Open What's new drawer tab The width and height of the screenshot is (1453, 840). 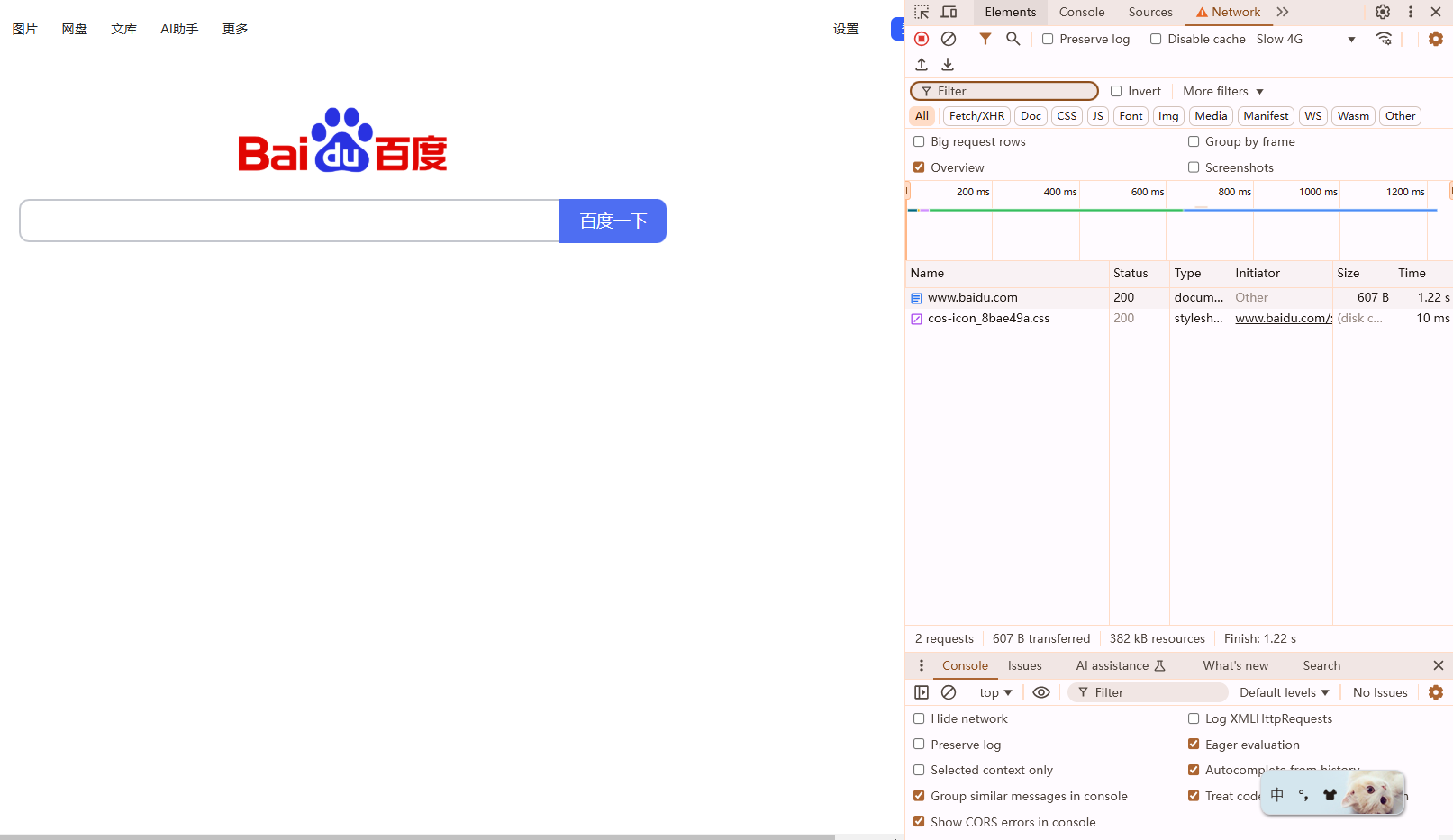pyautogui.click(x=1236, y=665)
